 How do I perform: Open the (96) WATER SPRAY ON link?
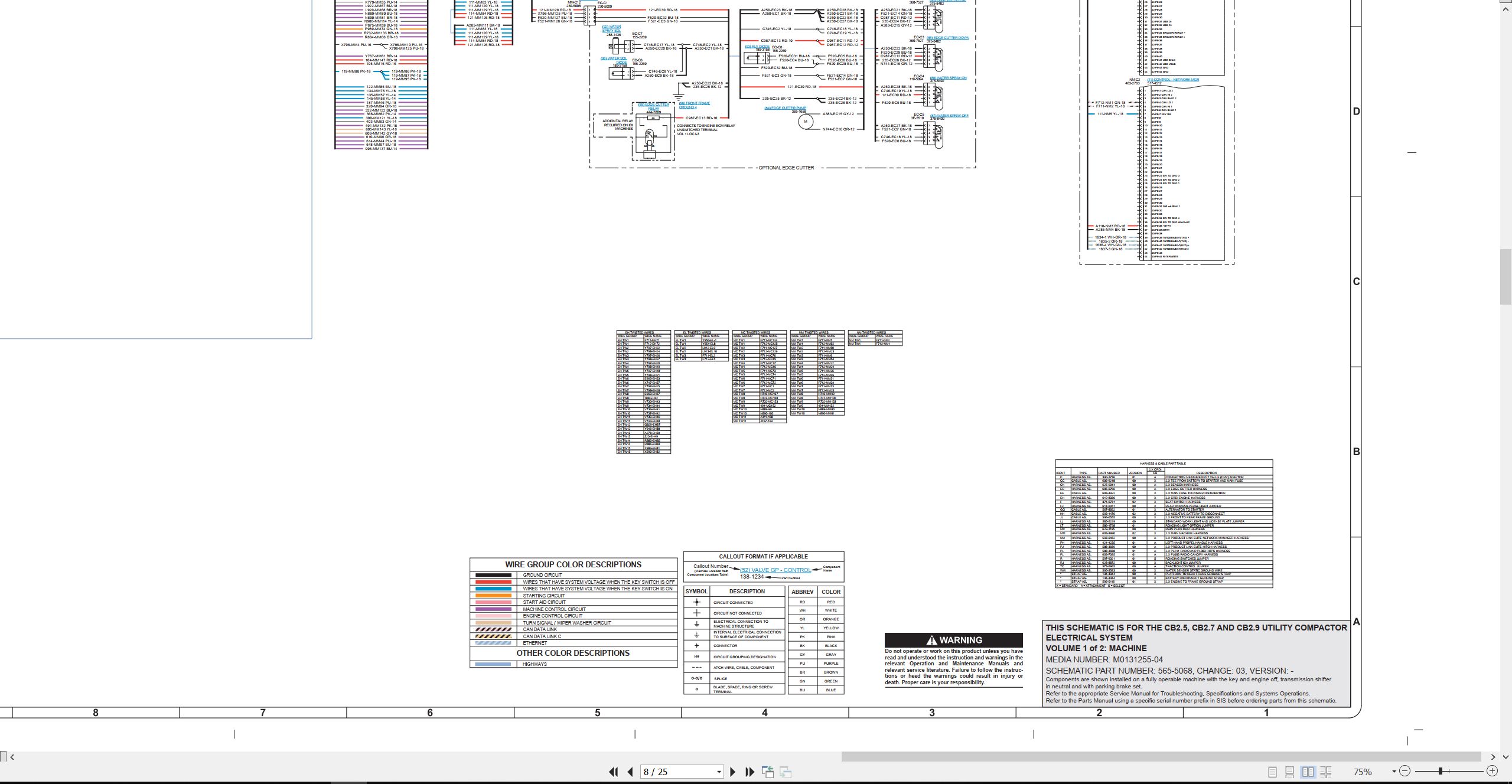pos(949,78)
